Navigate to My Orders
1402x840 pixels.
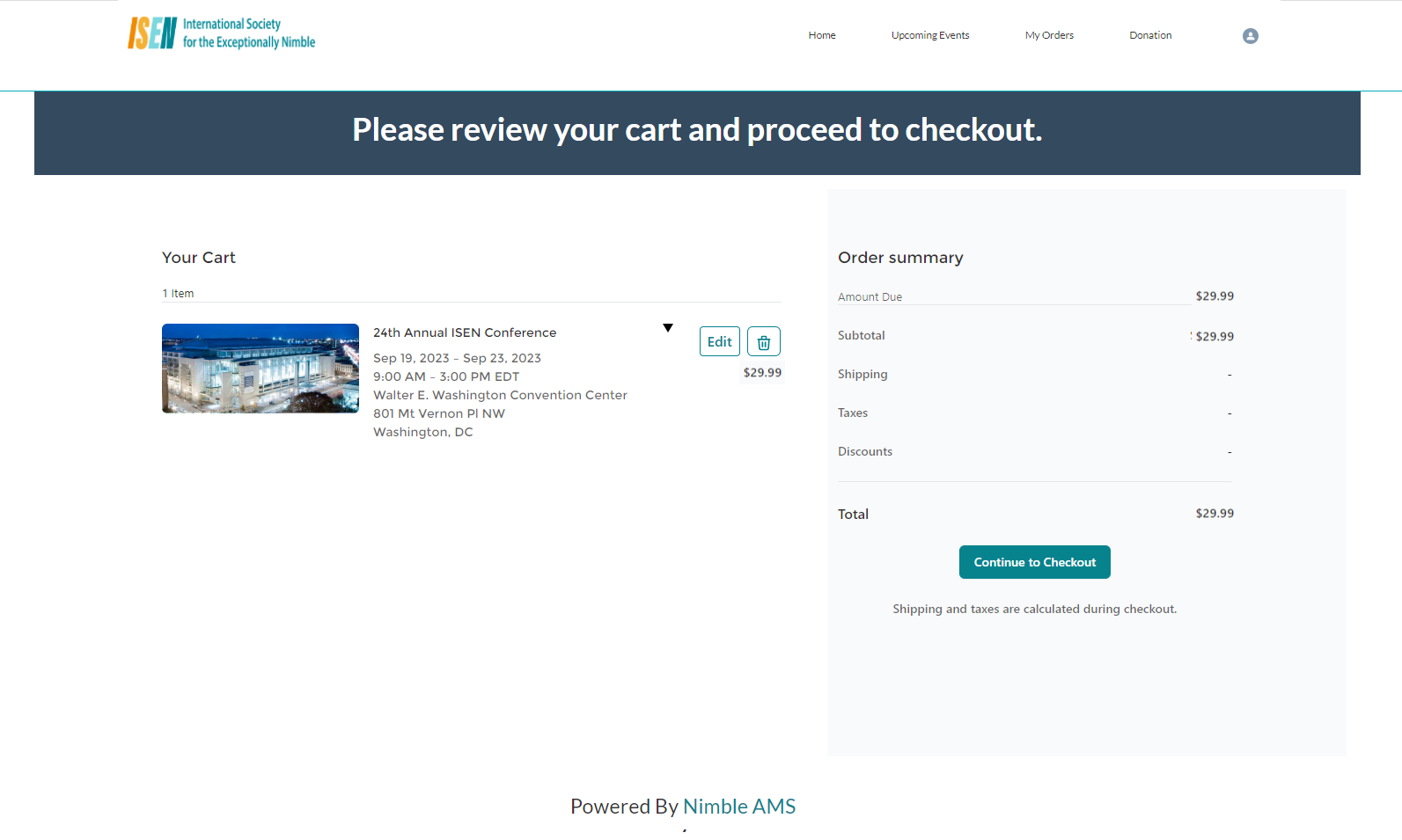click(x=1049, y=35)
